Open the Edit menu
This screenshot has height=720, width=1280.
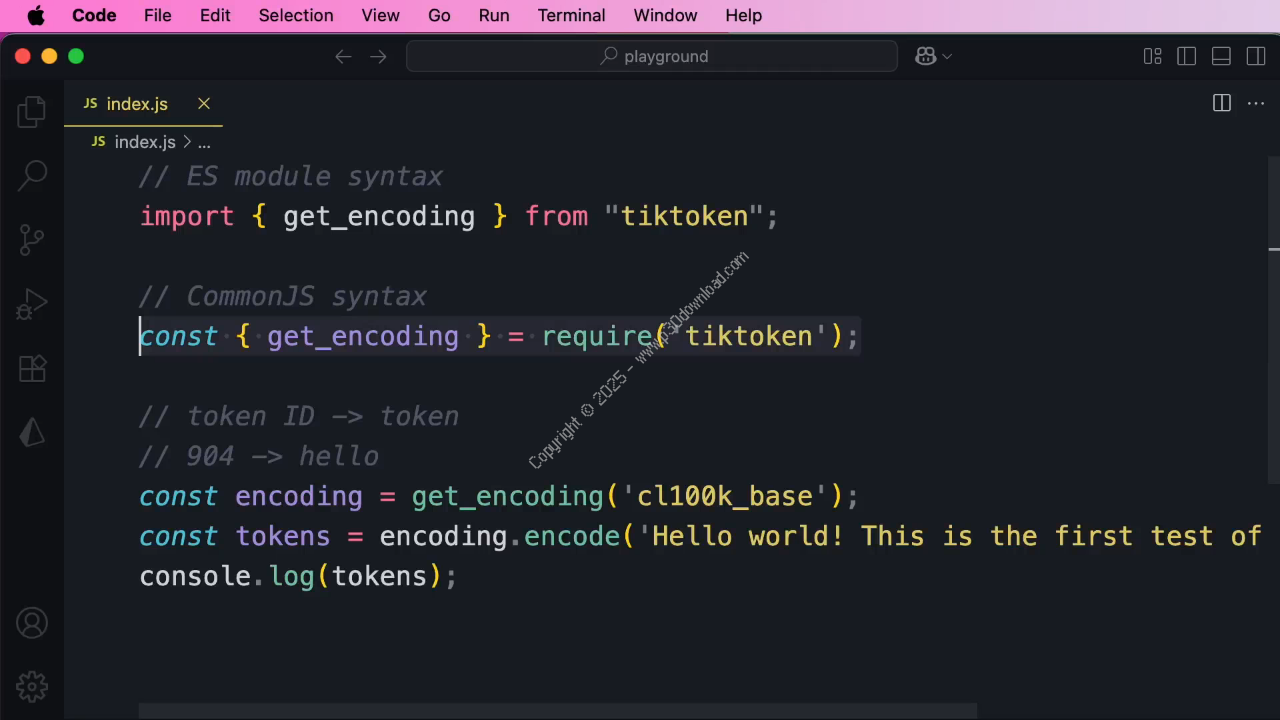(215, 15)
